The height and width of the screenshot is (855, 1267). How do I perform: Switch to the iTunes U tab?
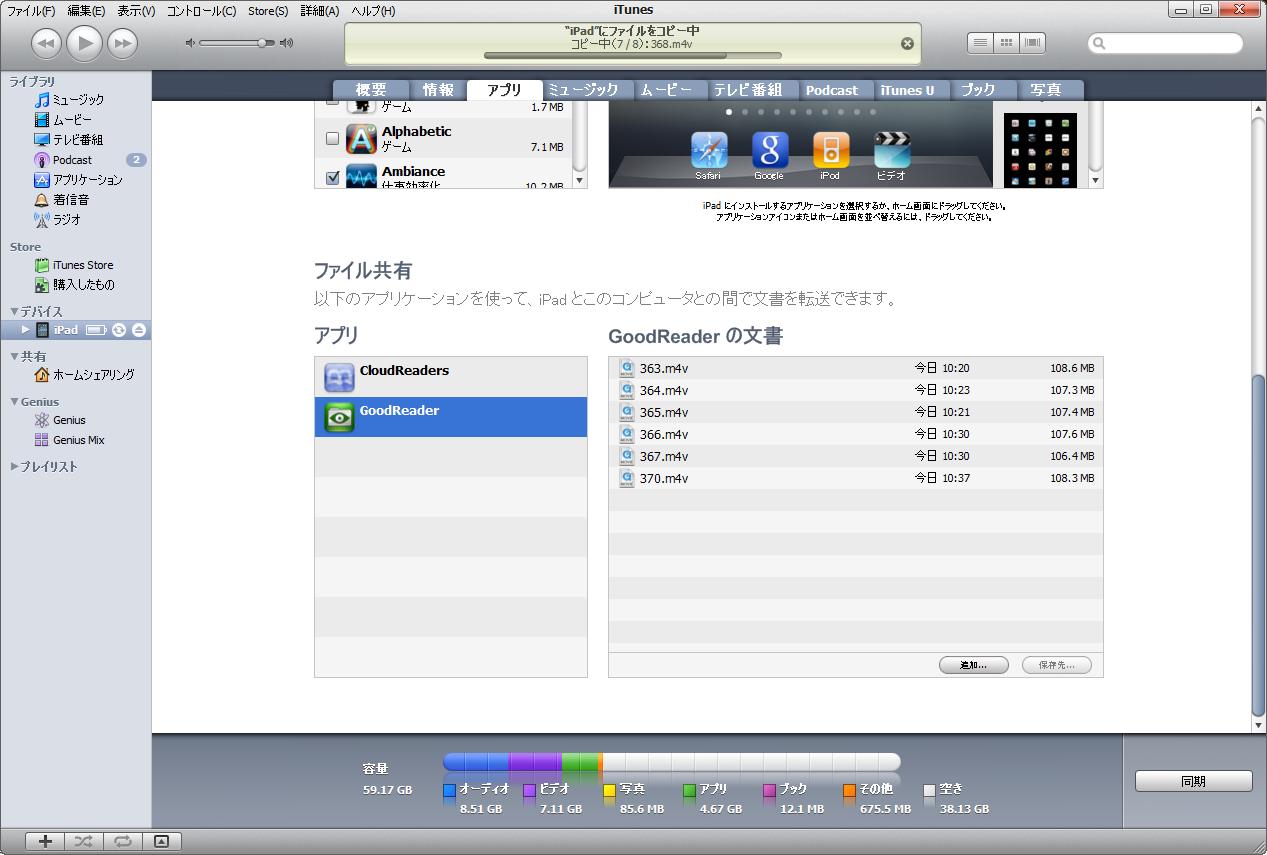907,90
